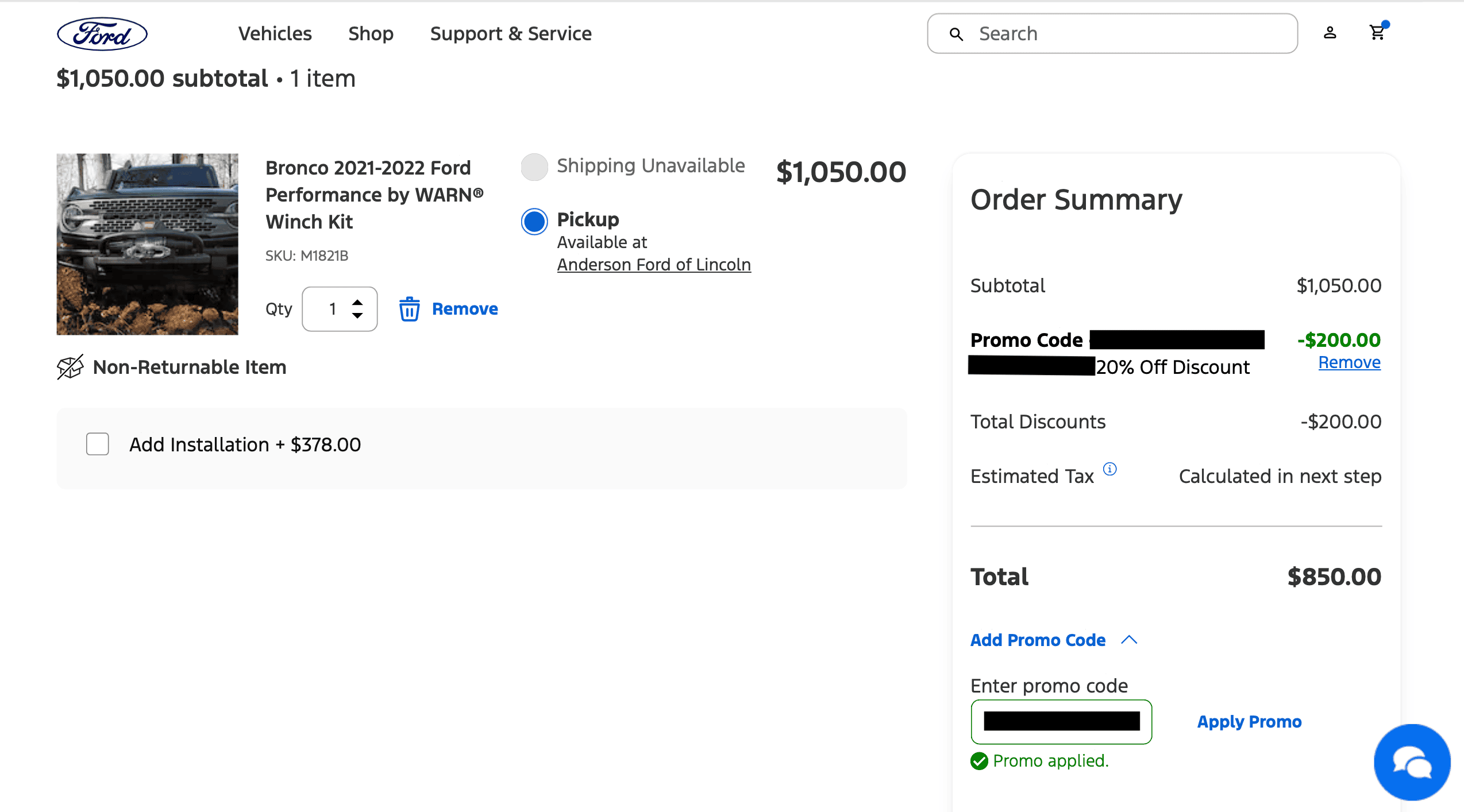Check the Add Installation checkbox
This screenshot has height=812, width=1464.
coord(98,444)
